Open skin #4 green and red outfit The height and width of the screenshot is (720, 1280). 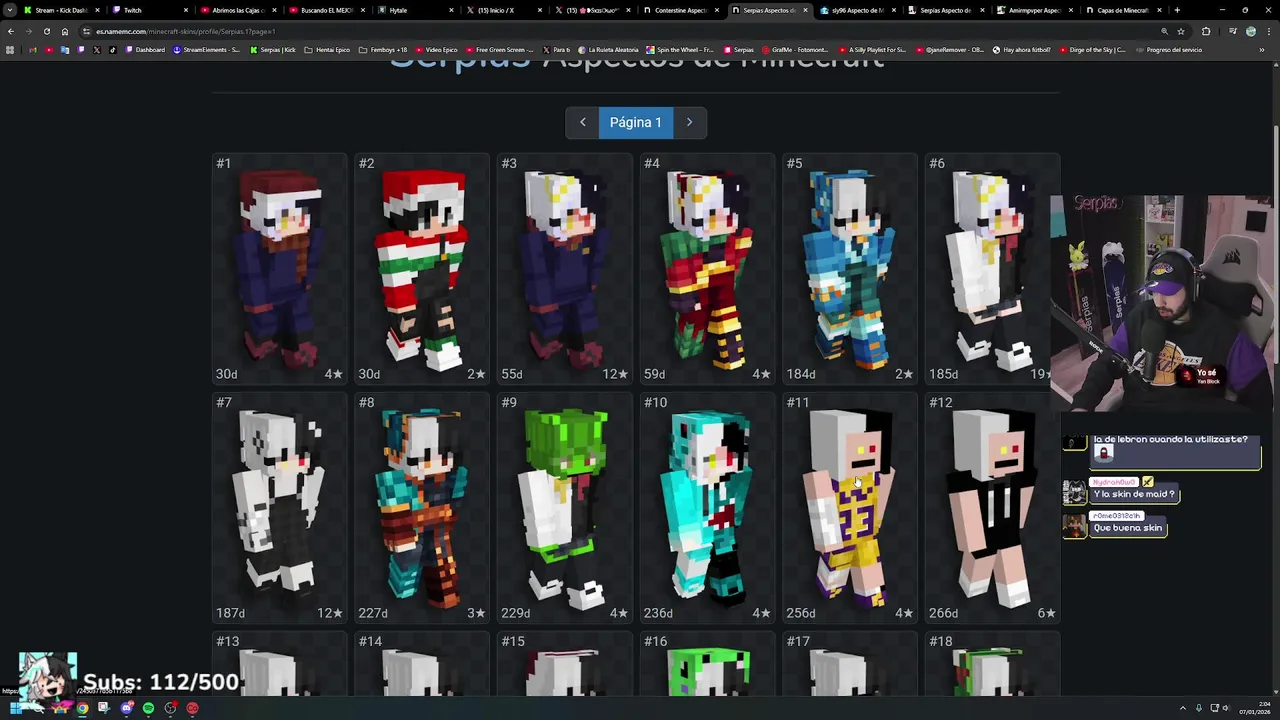tap(707, 268)
